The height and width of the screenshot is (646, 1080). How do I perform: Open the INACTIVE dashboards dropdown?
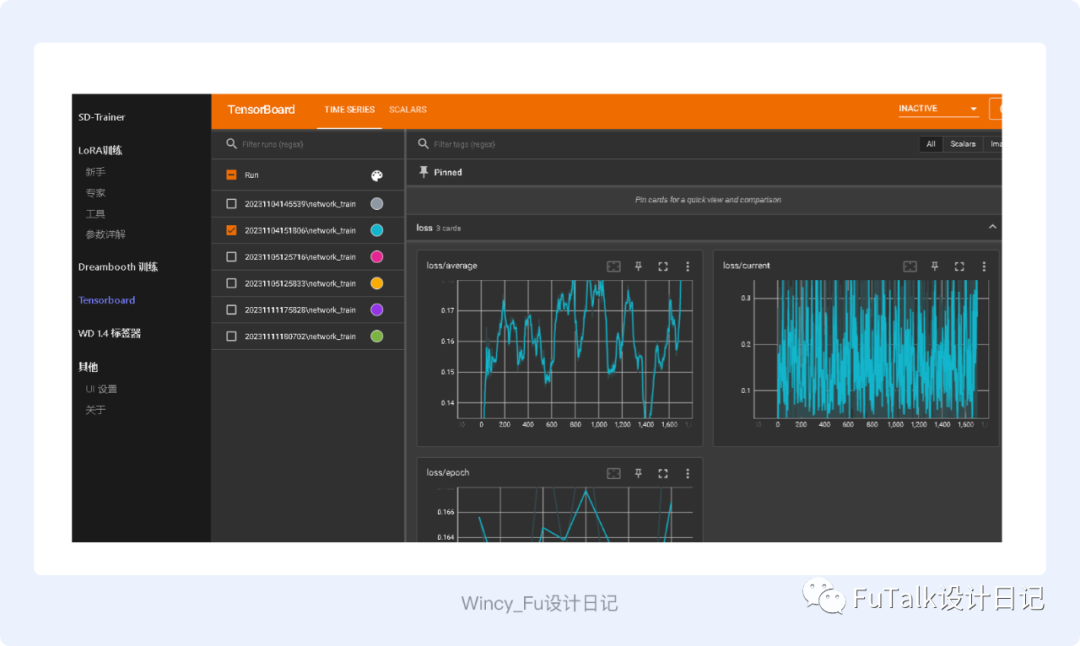[938, 109]
